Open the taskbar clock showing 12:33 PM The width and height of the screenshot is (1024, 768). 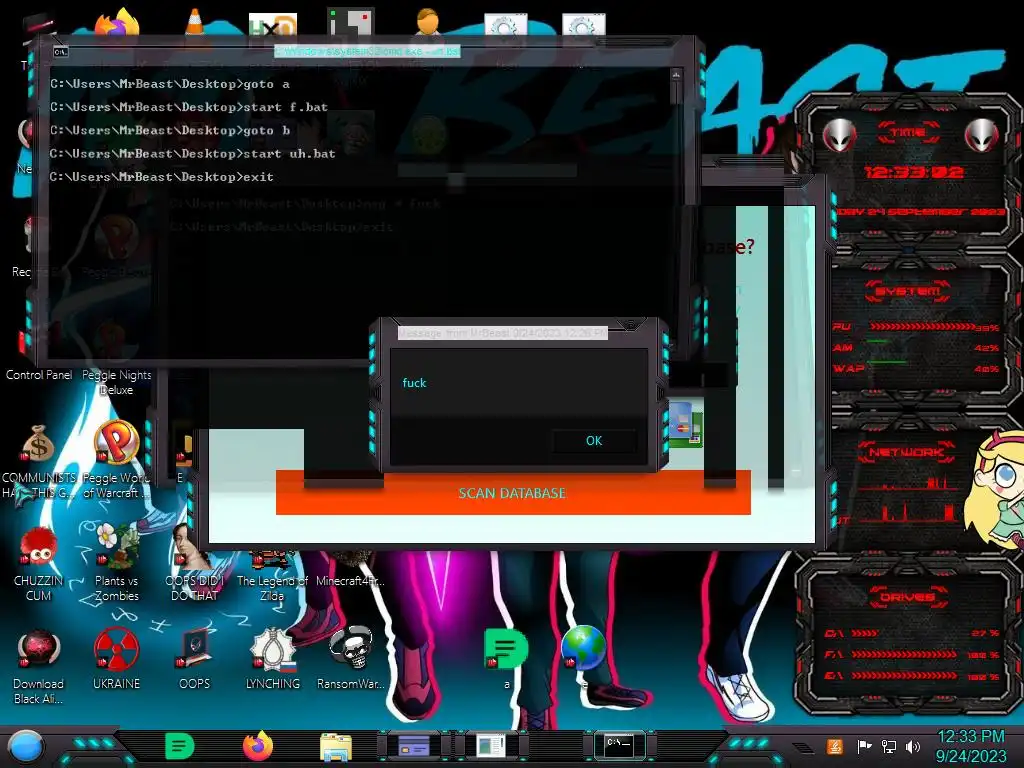tap(970, 746)
